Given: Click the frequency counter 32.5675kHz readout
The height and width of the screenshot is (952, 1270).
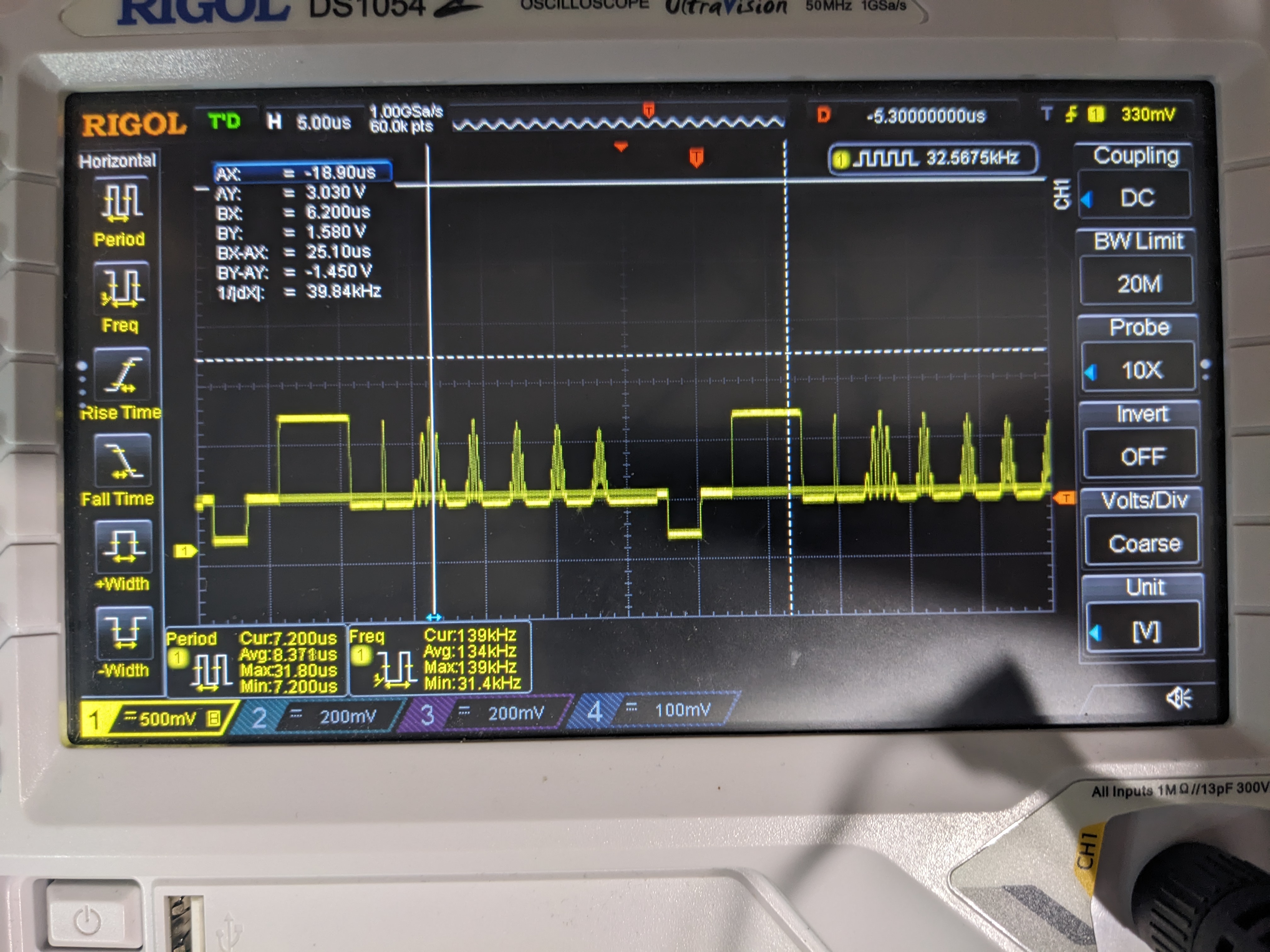Looking at the screenshot, I should (933, 158).
